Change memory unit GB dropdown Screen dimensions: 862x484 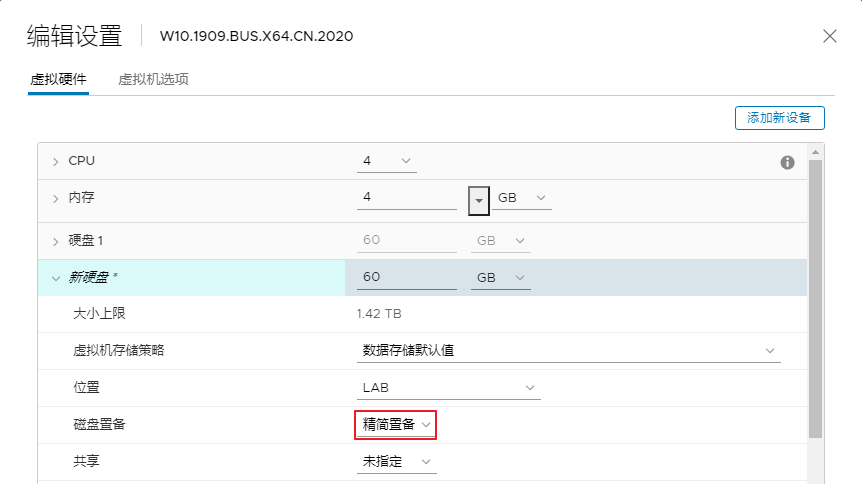click(521, 198)
